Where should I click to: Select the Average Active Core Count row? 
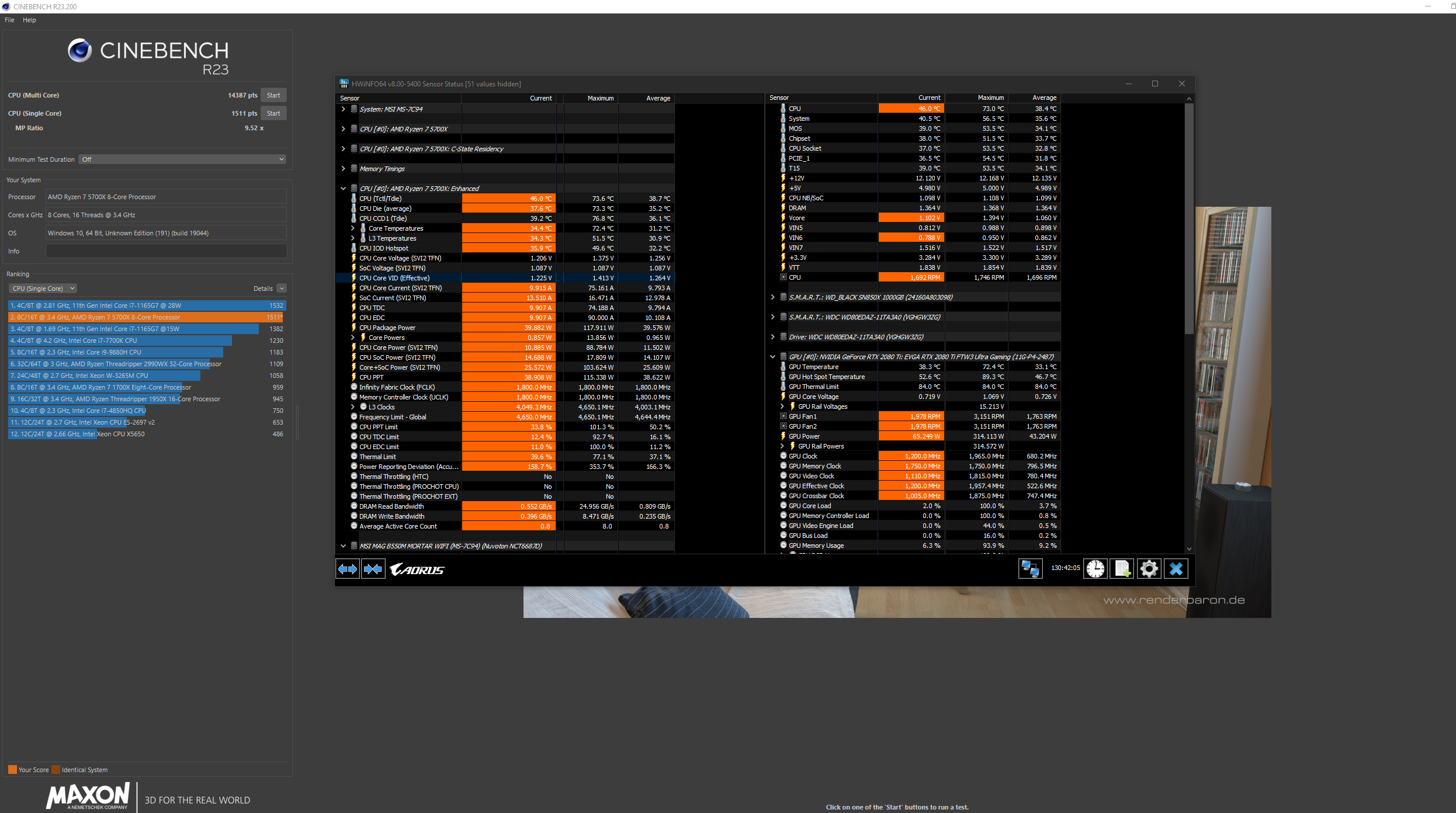coord(505,526)
